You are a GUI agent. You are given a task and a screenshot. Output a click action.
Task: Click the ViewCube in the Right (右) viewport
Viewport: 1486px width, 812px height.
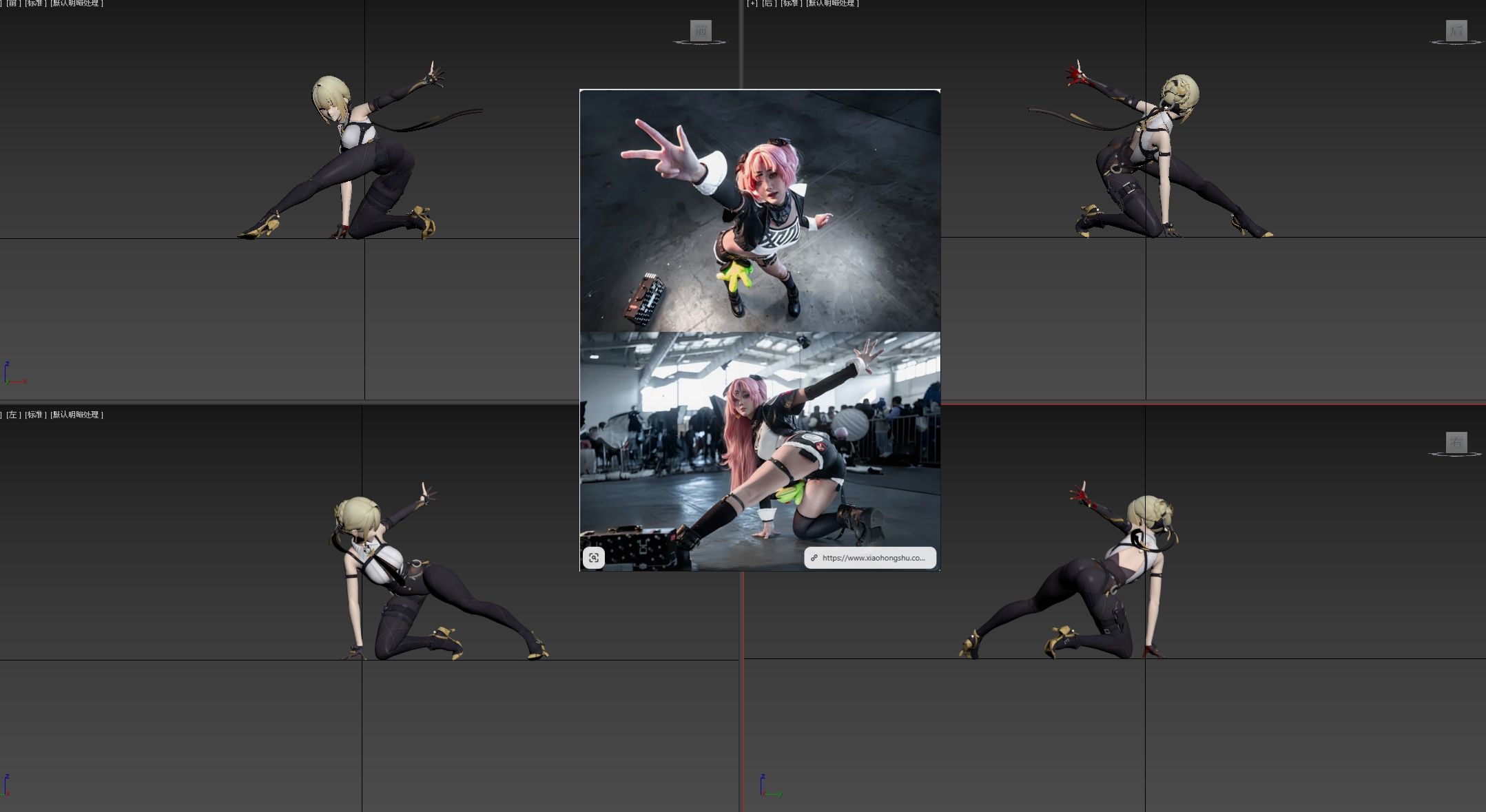(1455, 443)
